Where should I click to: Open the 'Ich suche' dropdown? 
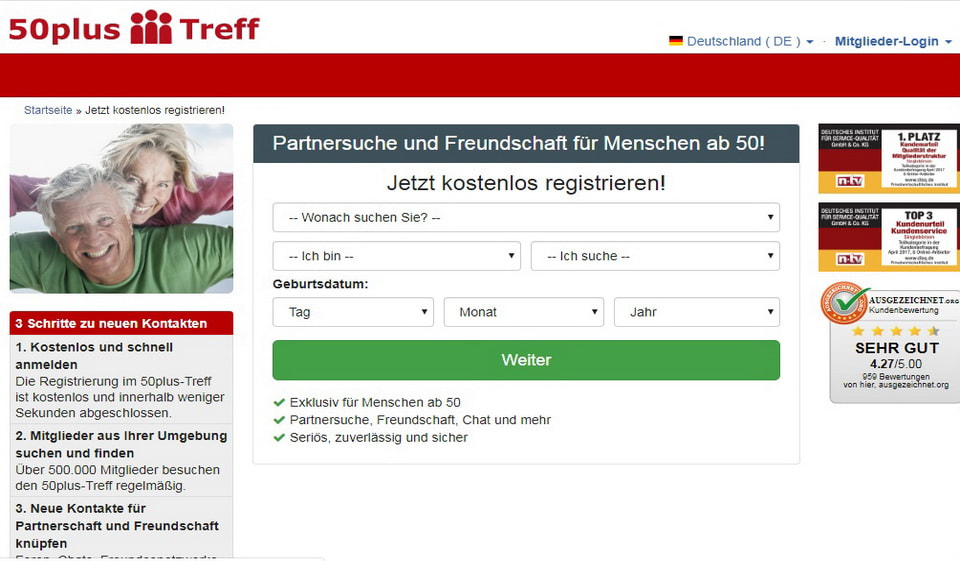point(655,256)
